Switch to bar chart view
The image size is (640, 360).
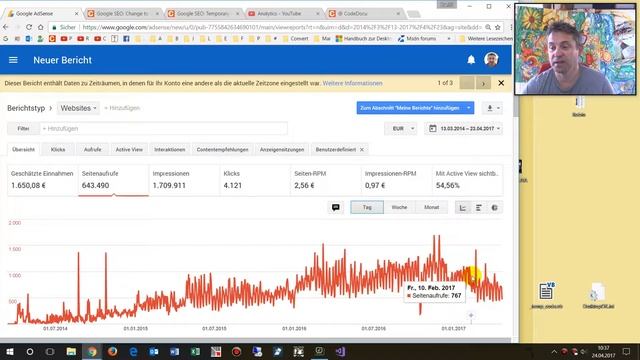[478, 208]
